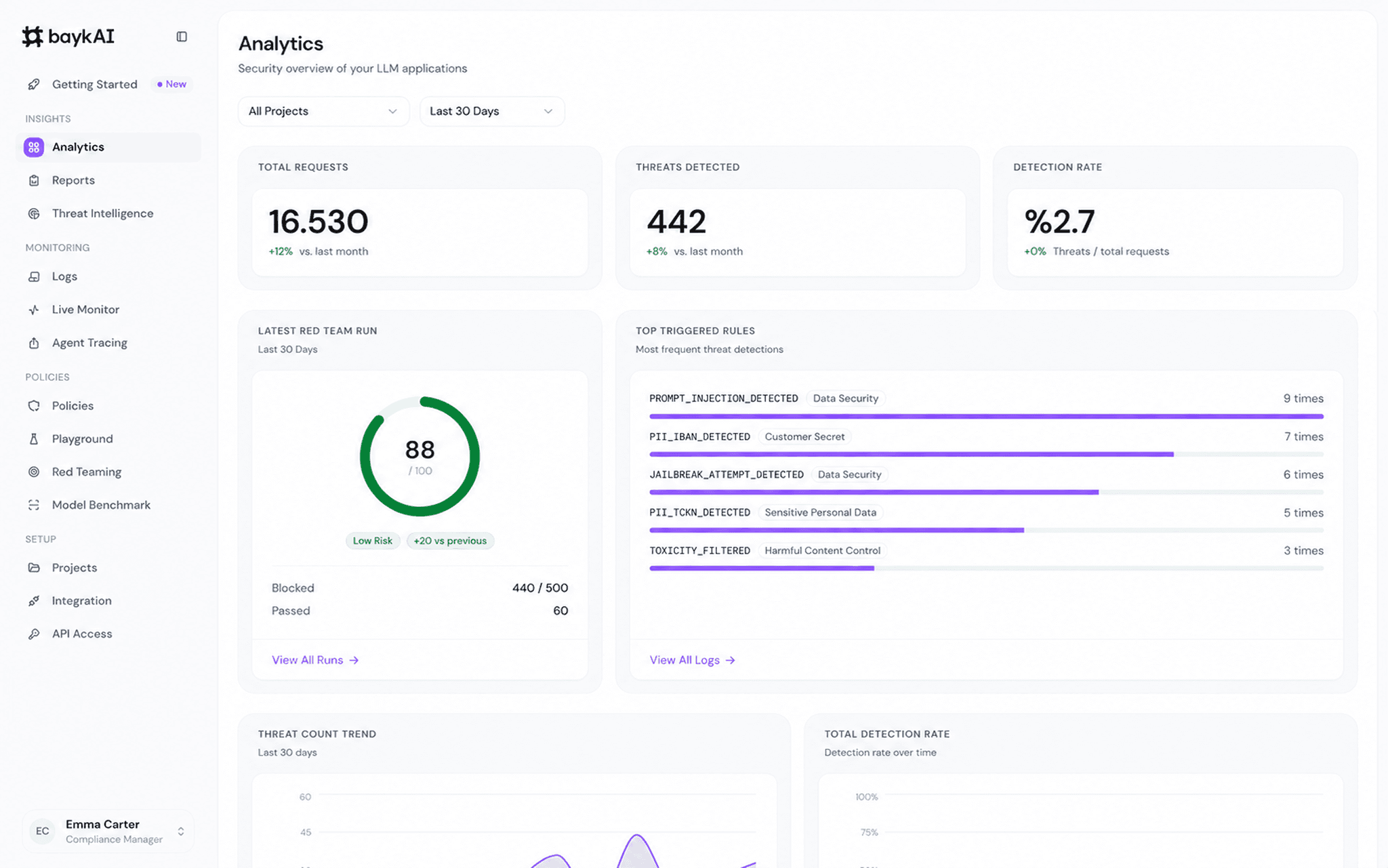Click the +20 vs previous badge
Screen dimensions: 1388x868
coord(450,541)
